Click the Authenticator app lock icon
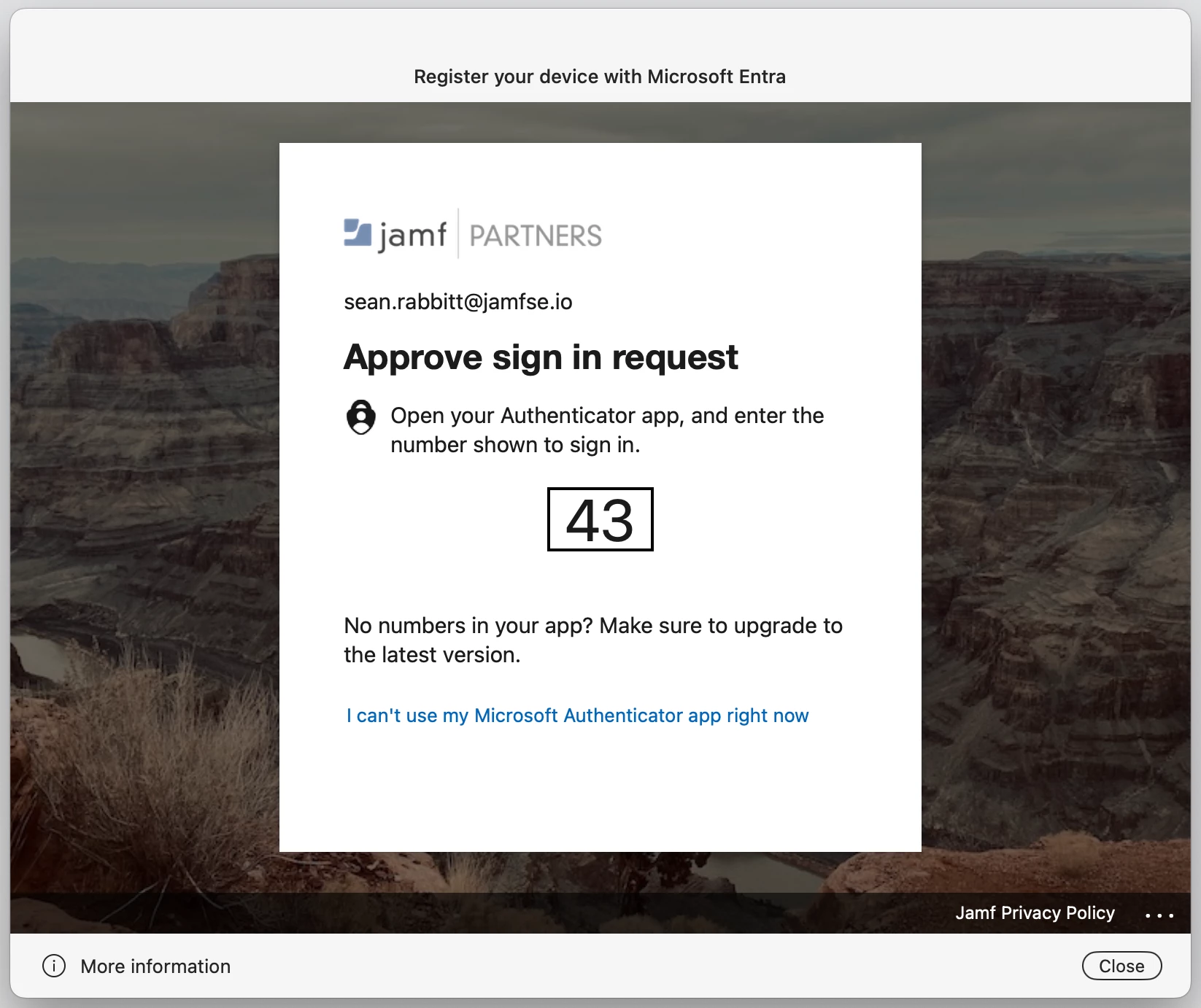 360,416
